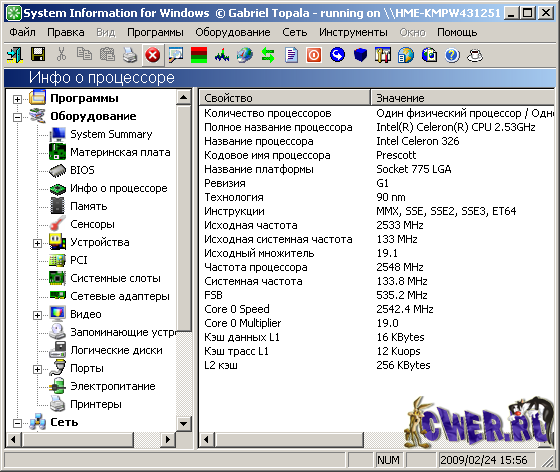
Task: Open the Сеть menu in menu bar
Action: click(x=295, y=32)
